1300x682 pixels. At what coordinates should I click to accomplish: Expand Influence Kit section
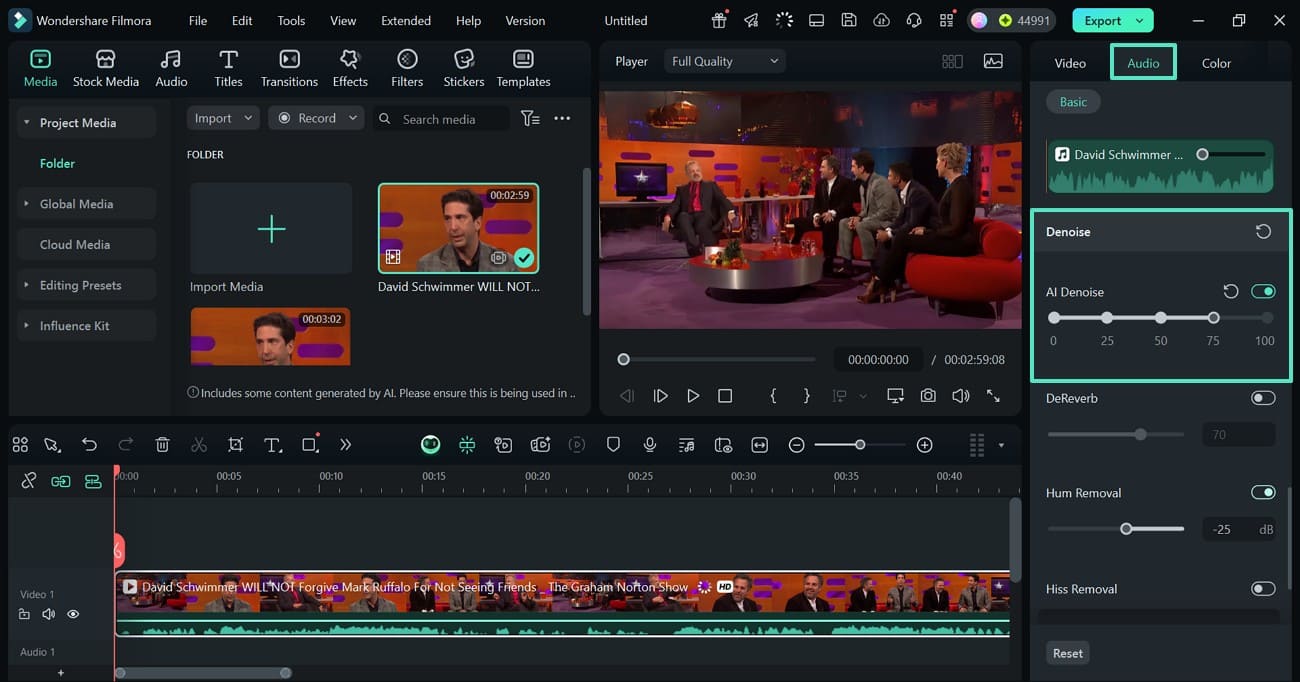27,326
